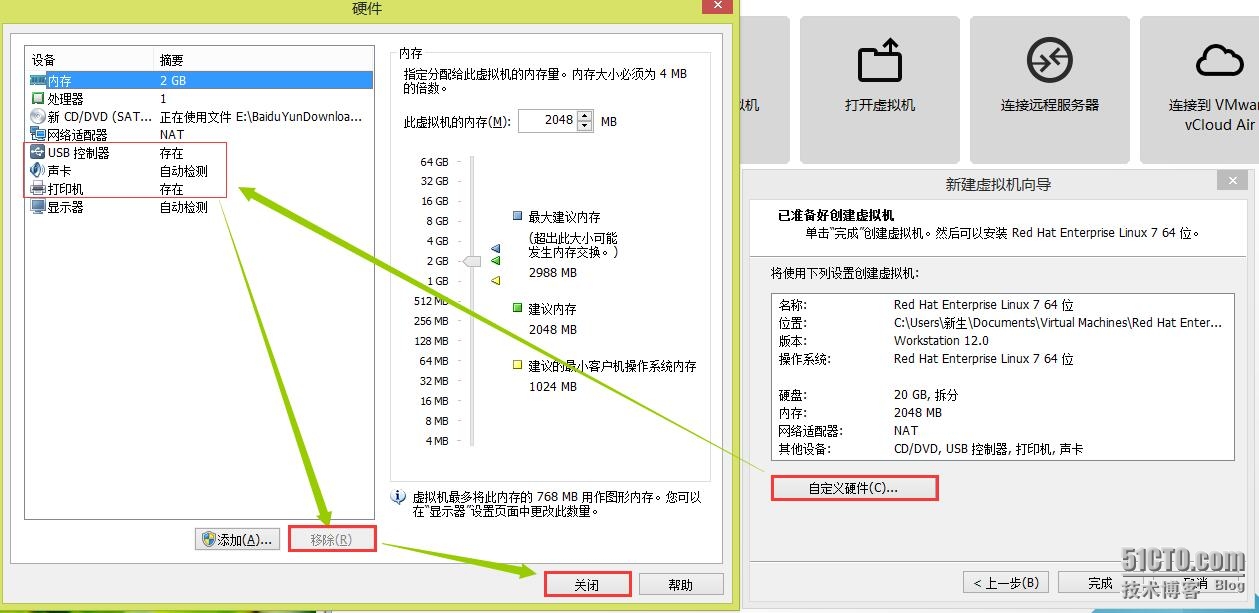The width and height of the screenshot is (1259, 613).
Task: Select the 显示器 display icon
Action: (38, 206)
